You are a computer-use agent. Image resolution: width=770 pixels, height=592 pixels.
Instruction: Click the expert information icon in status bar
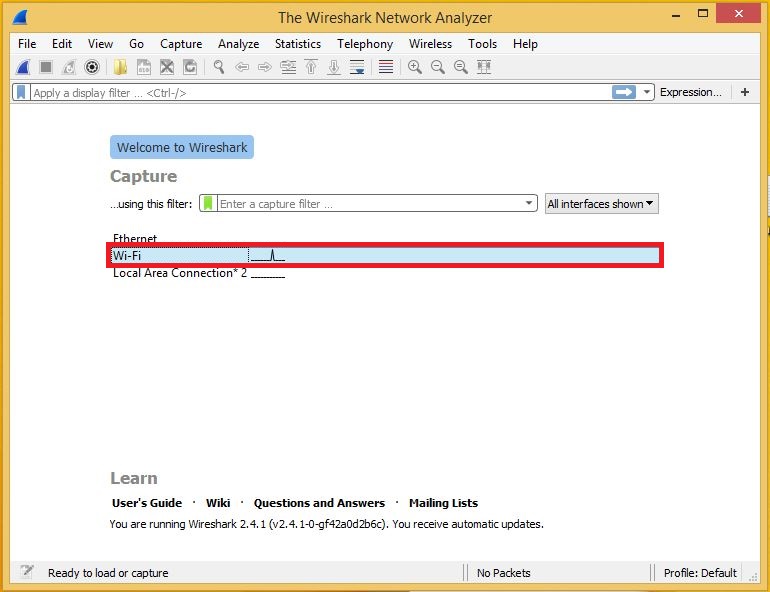coord(27,571)
